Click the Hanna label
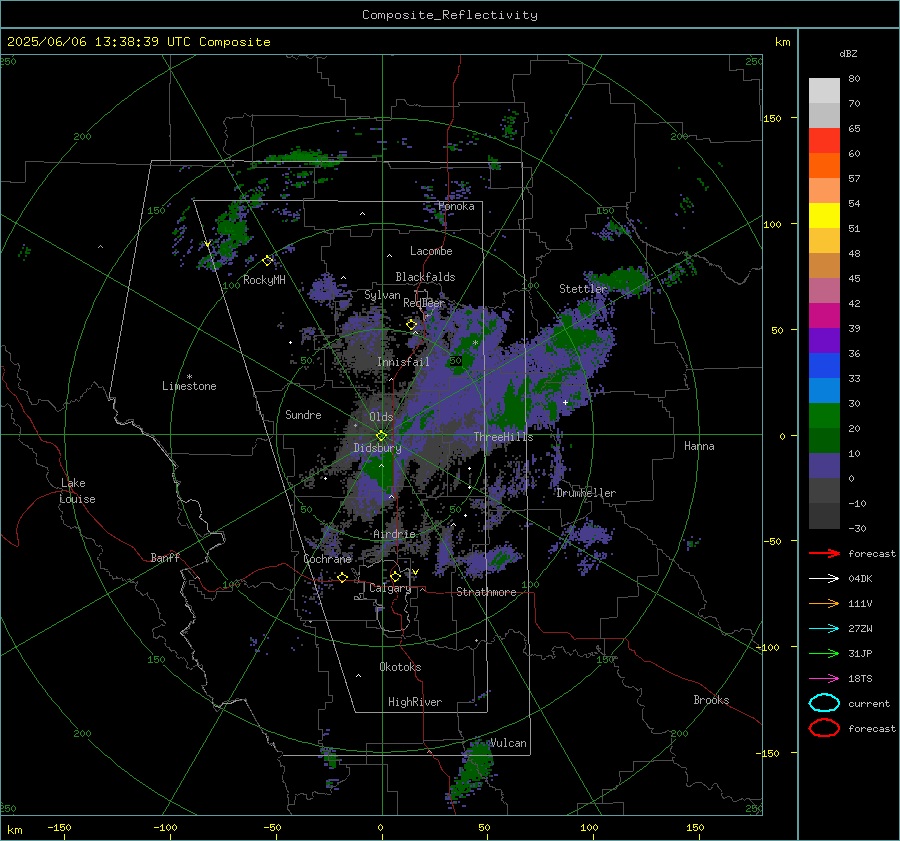 click(x=699, y=446)
